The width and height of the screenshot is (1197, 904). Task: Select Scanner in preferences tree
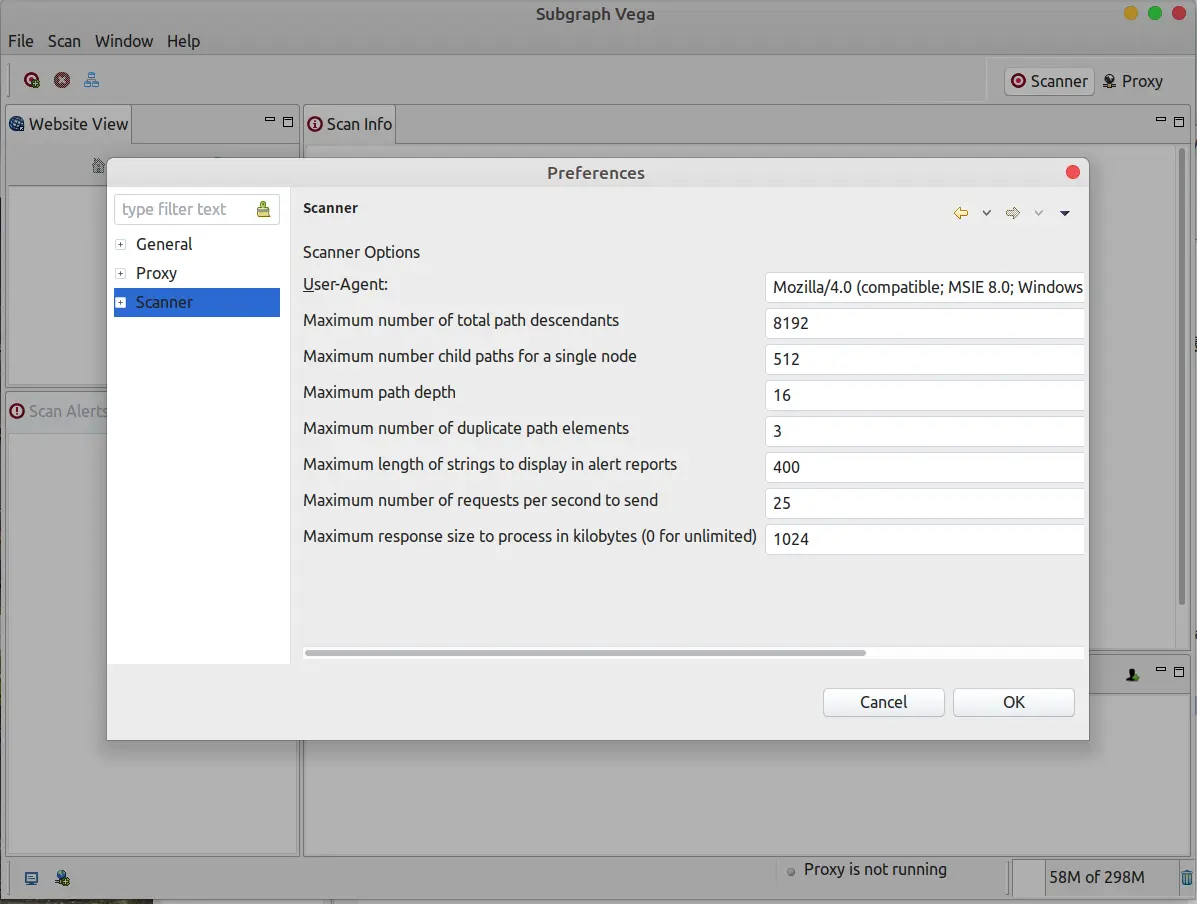point(164,302)
